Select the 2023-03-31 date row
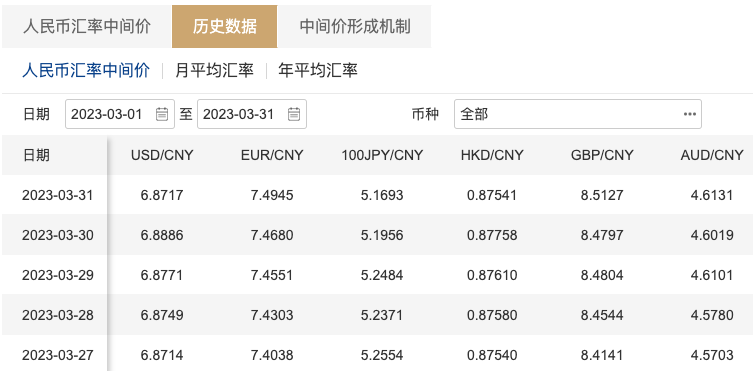The width and height of the screenshot is (753, 371). pos(377,195)
